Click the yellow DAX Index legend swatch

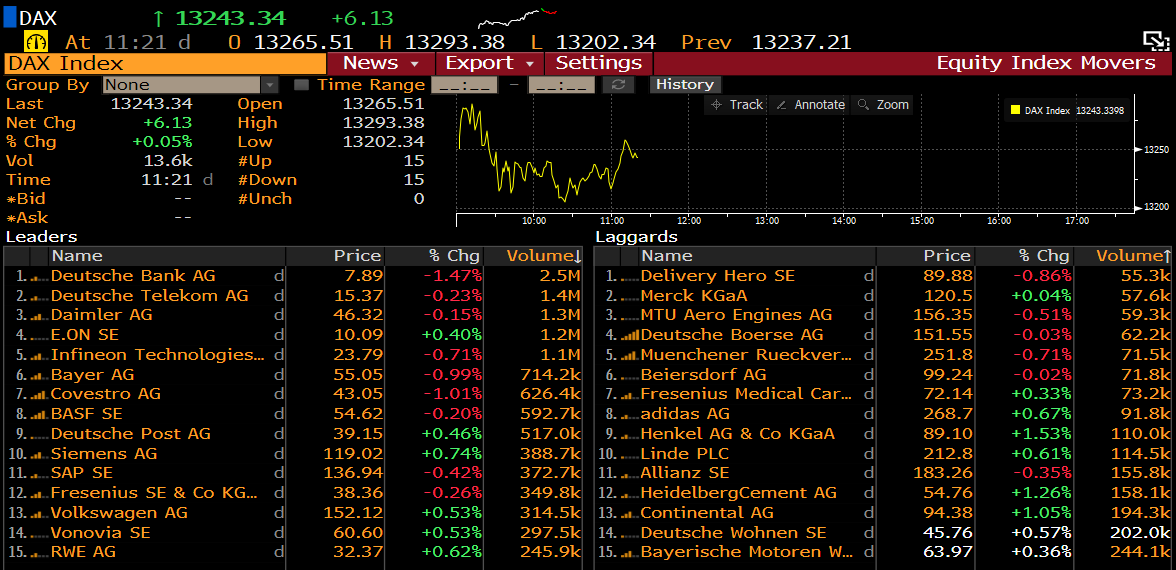click(1016, 110)
